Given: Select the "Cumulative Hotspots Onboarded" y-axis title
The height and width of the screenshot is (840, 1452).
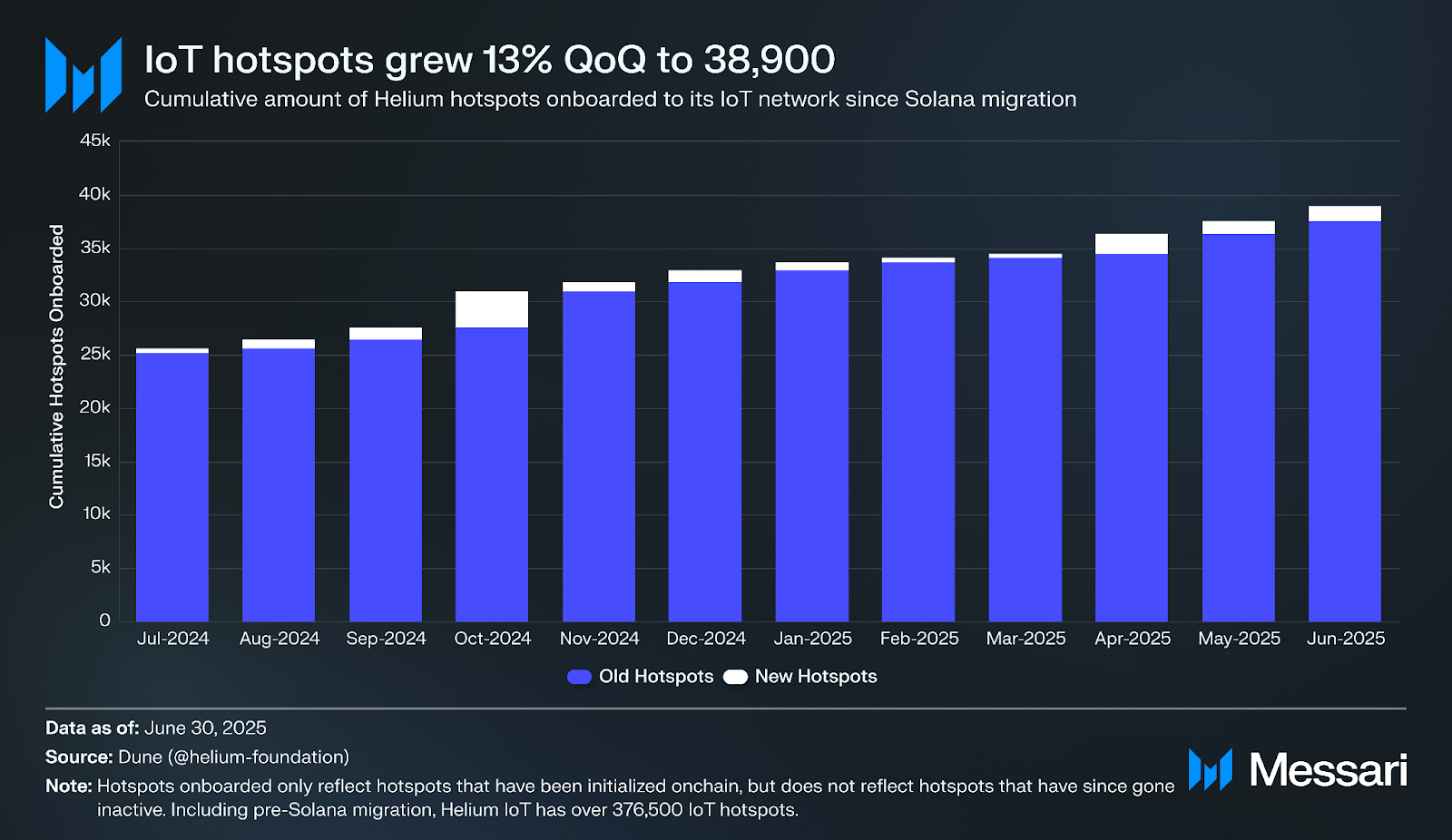Looking at the screenshot, I should coord(57,366).
